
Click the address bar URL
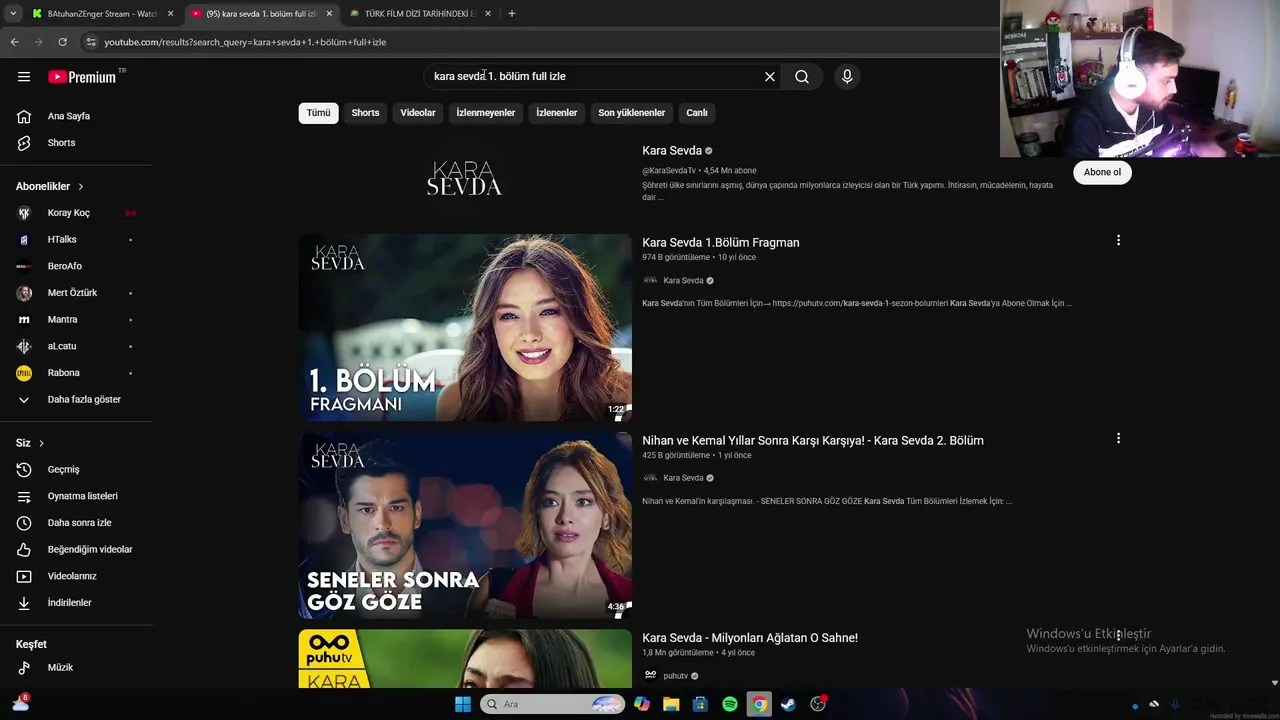coord(245,42)
